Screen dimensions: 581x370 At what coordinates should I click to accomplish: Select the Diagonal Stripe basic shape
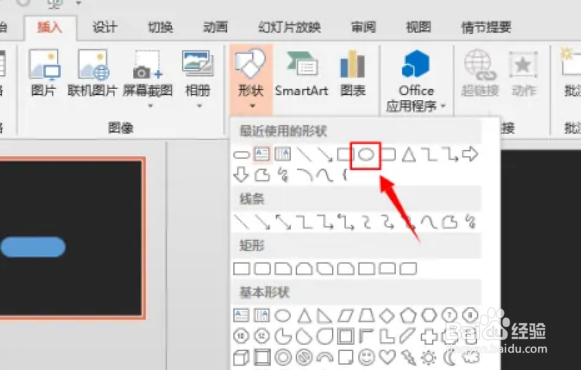click(x=408, y=336)
